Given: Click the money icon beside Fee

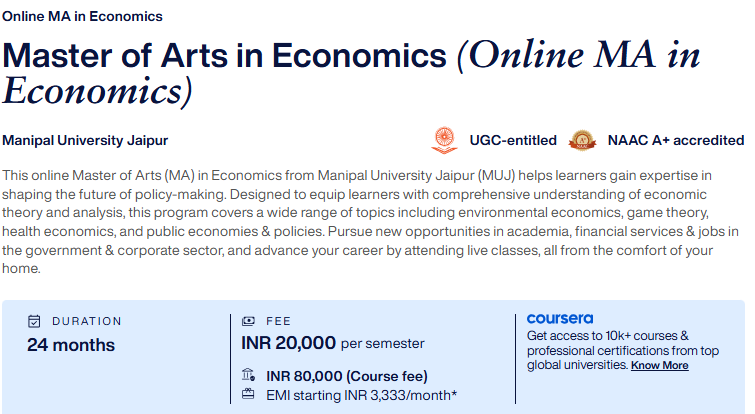Looking at the screenshot, I should click(x=248, y=321).
